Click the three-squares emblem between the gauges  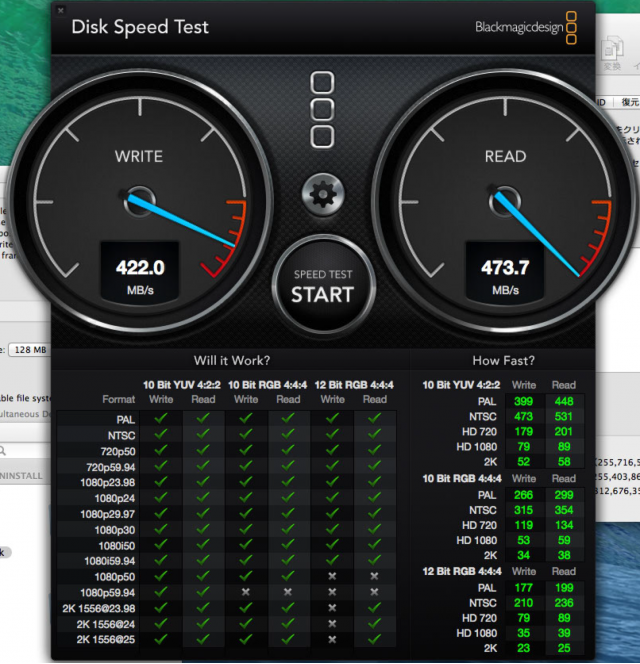point(322,109)
